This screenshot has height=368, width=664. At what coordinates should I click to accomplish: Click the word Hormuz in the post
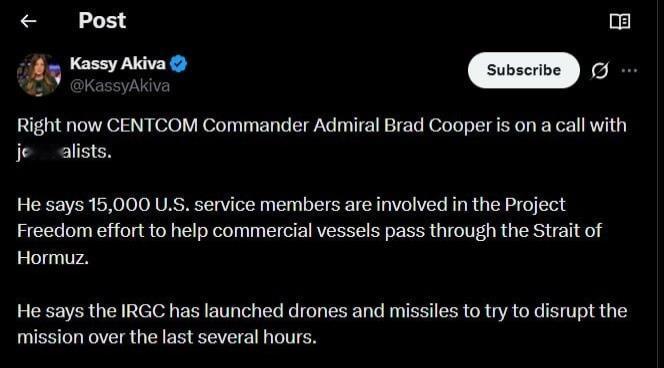coord(53,257)
